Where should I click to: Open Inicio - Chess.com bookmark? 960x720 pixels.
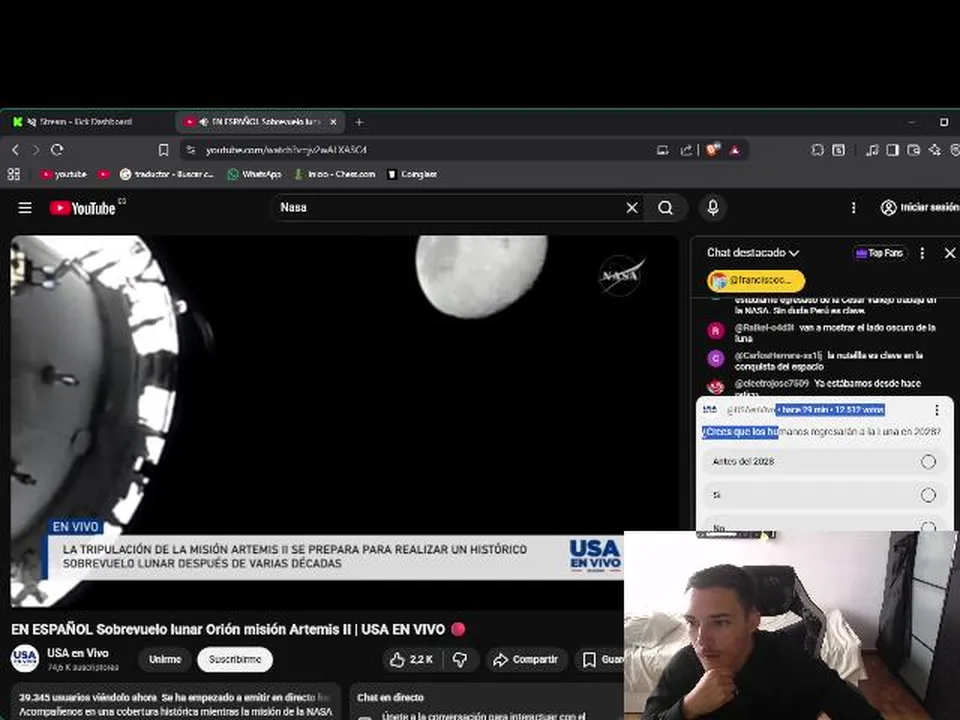click(x=334, y=174)
